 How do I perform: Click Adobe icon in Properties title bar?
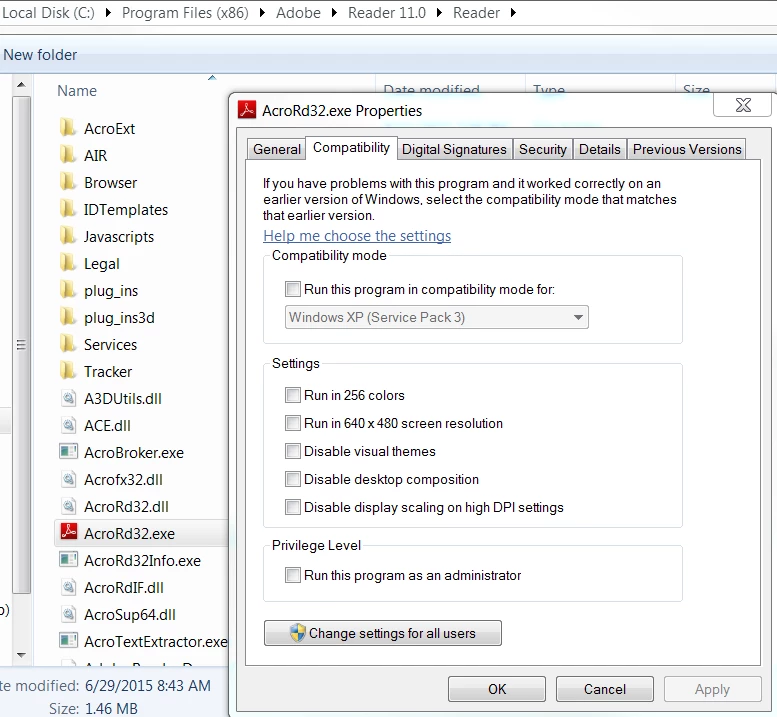click(247, 110)
